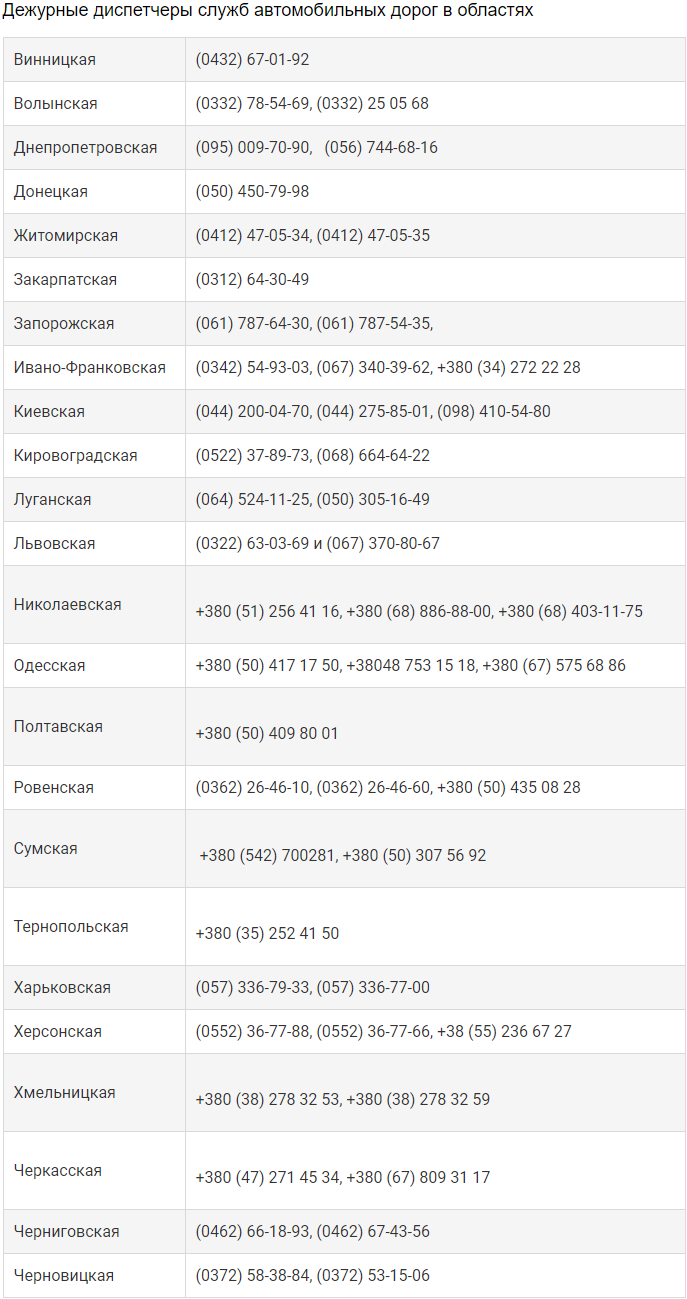The image size is (687, 1299).
Task: Click the Тернопольская phone +380 (35) 252 41 50
Action: pyautogui.click(x=267, y=934)
